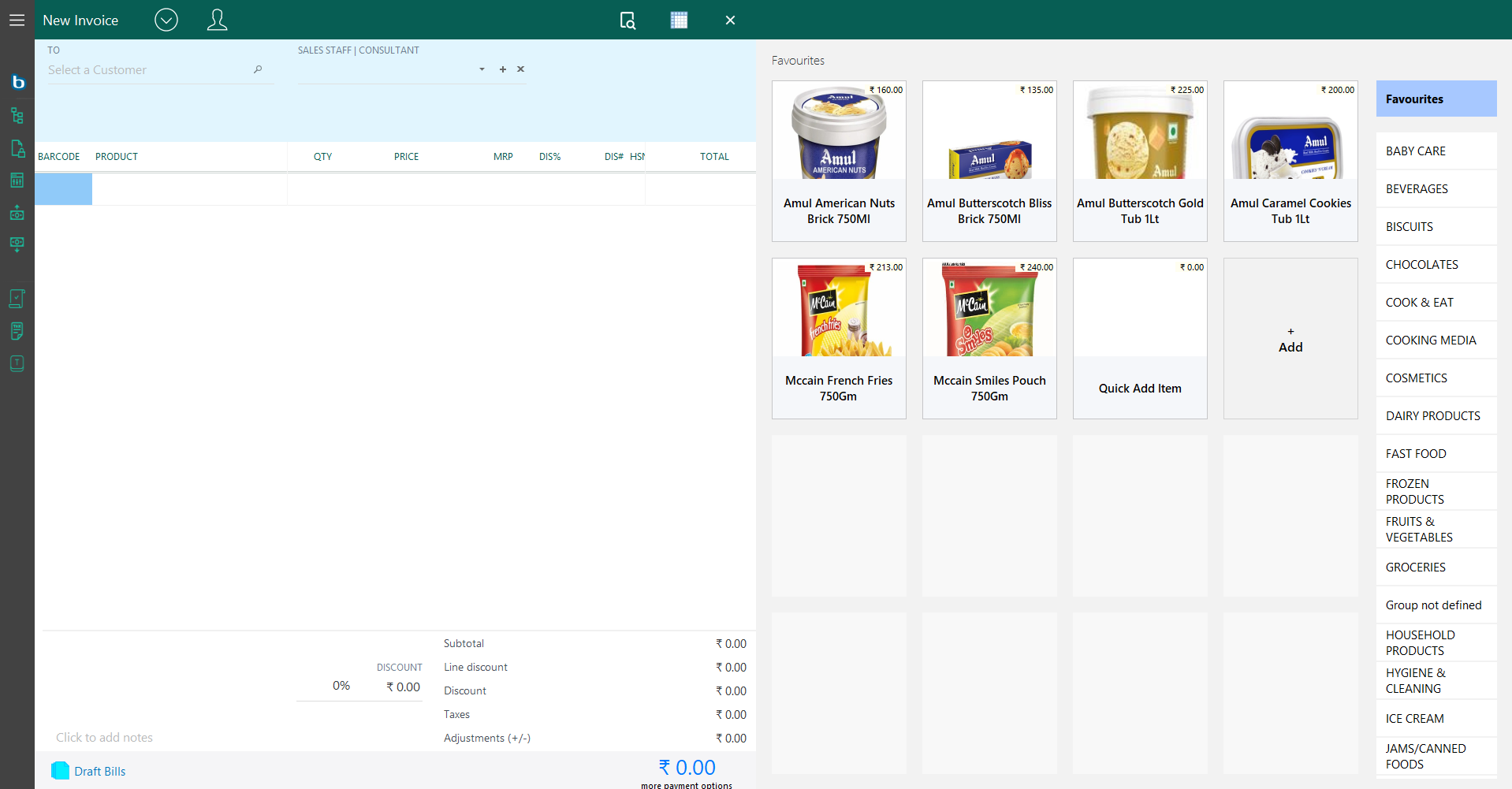Open the cash out sidebar icon
The width and height of the screenshot is (1512, 789).
(x=17, y=212)
